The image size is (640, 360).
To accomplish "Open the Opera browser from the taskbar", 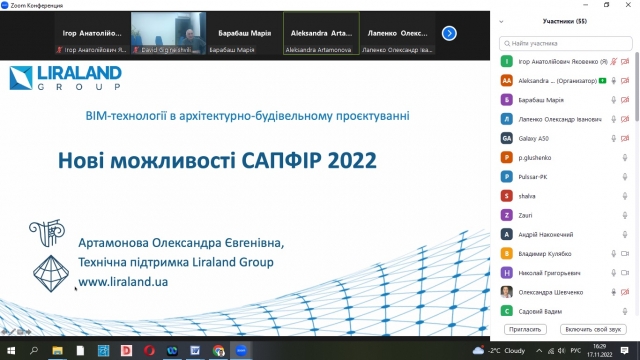I will (x=149, y=351).
